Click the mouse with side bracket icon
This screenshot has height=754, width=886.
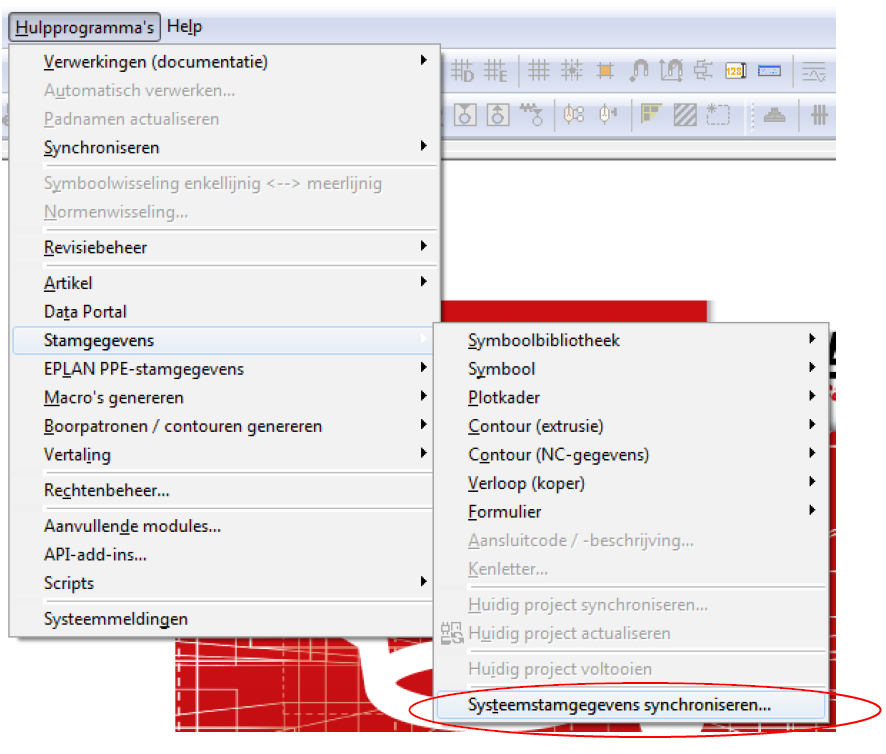pyautogui.click(x=607, y=115)
